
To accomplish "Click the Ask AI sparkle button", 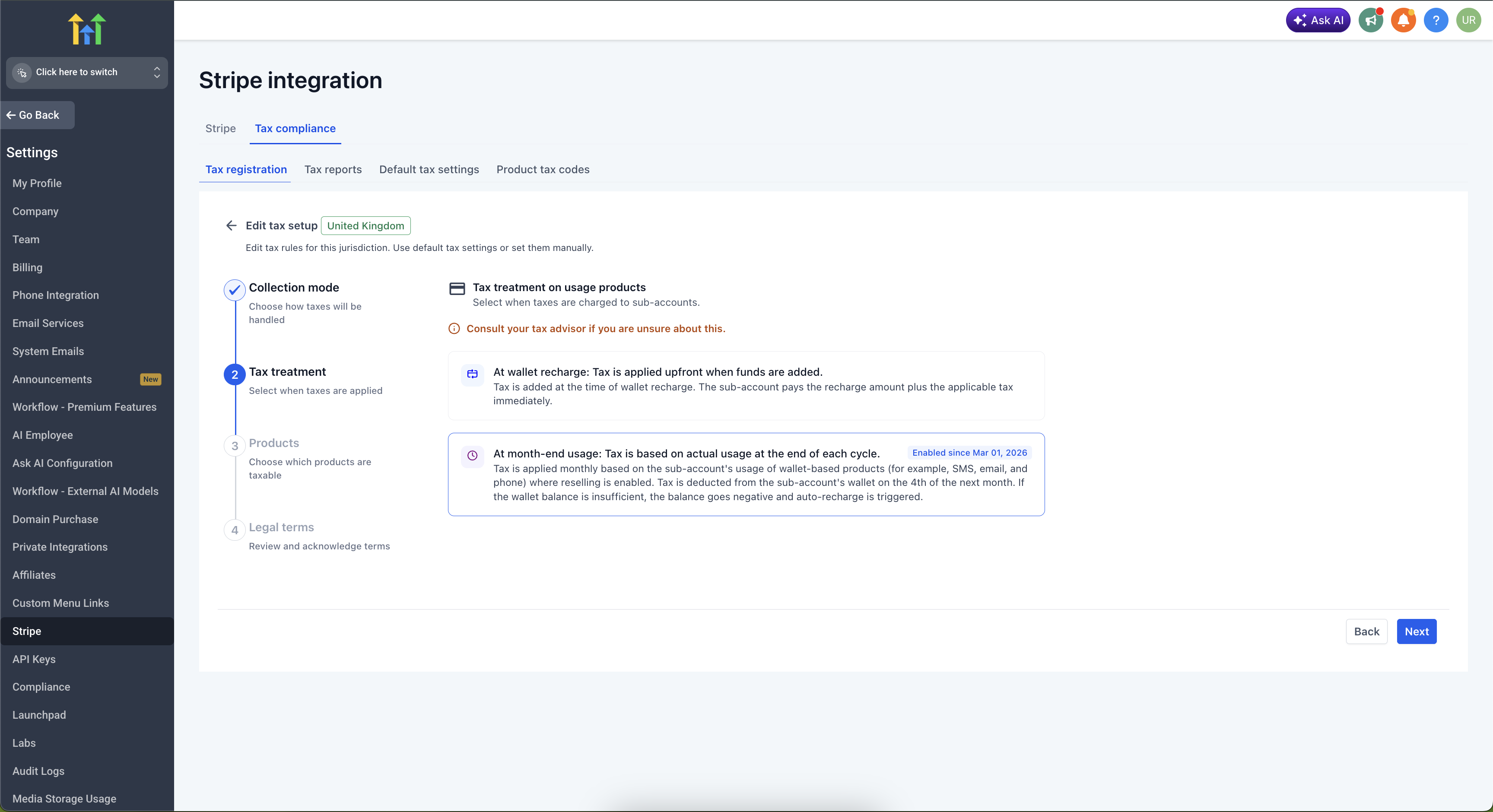I will [x=1317, y=20].
